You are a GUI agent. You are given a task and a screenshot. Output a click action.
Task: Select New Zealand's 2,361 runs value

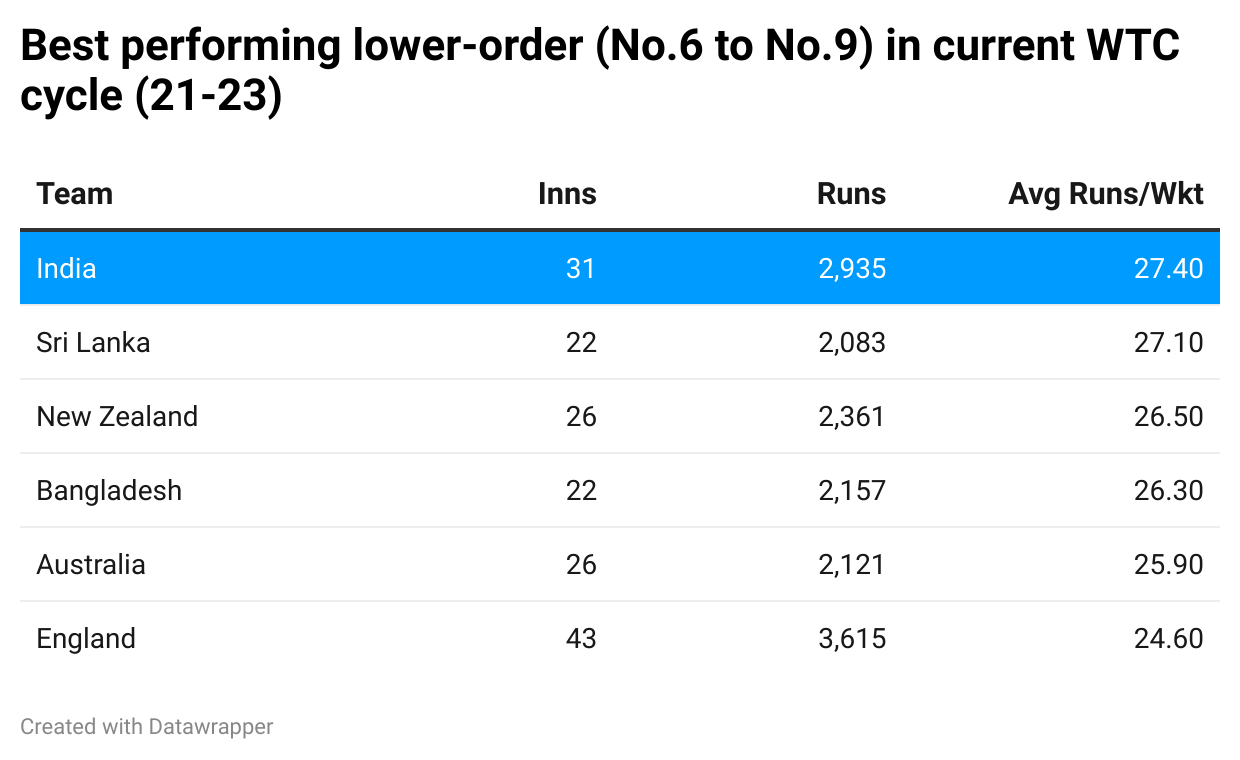[852, 416]
